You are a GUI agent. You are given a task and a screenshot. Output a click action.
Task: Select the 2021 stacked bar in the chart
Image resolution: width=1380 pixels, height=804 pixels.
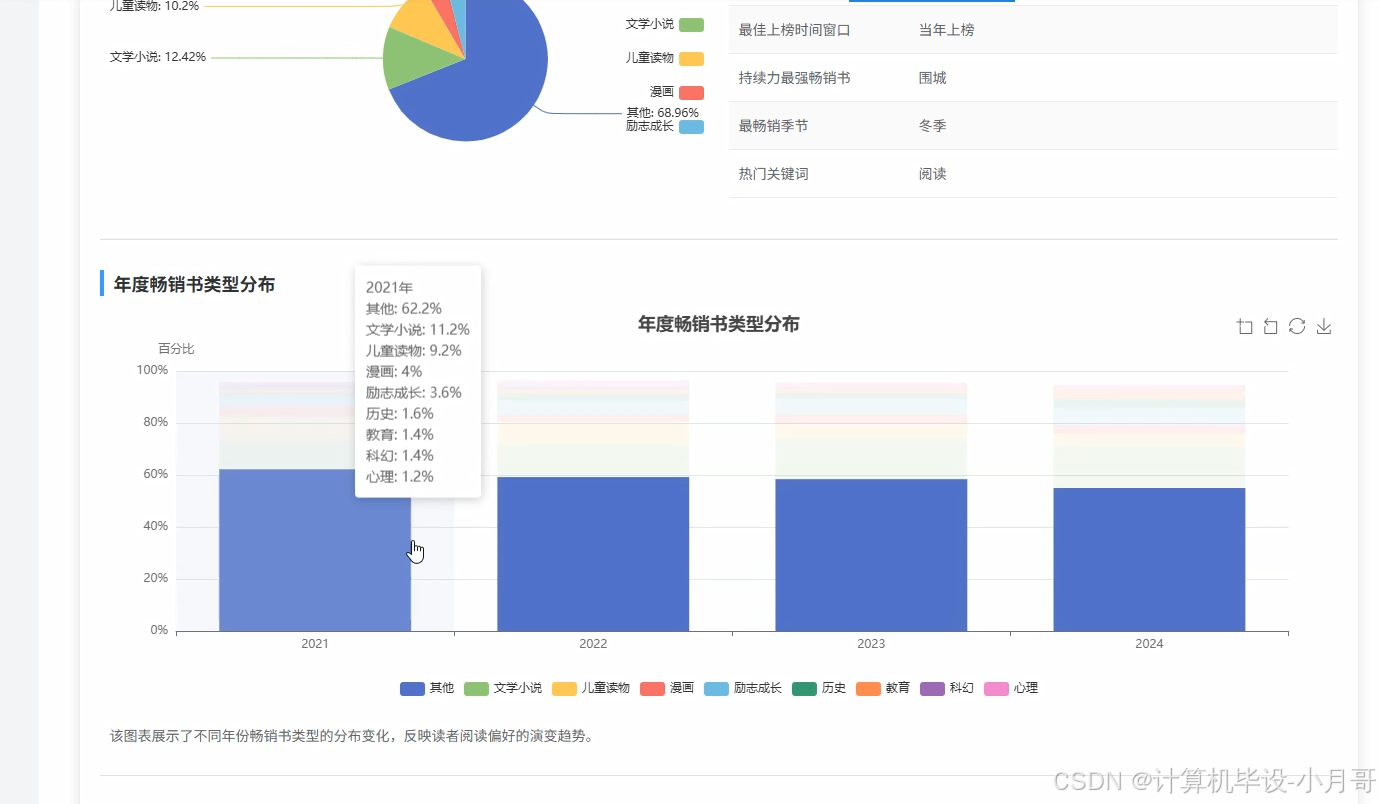pos(314,550)
